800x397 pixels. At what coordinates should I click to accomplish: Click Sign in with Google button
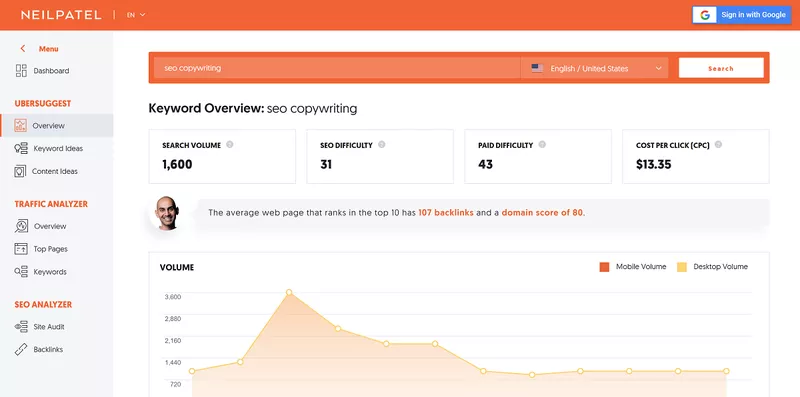tap(741, 15)
